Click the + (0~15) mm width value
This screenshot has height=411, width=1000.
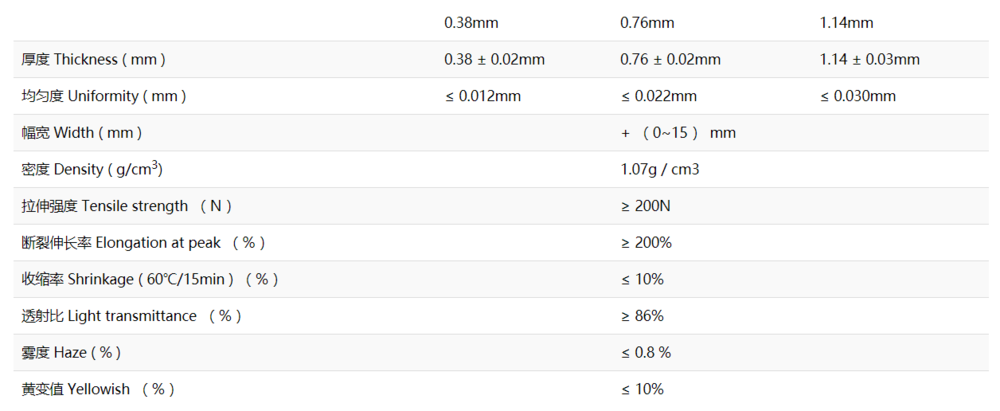[x=678, y=132]
